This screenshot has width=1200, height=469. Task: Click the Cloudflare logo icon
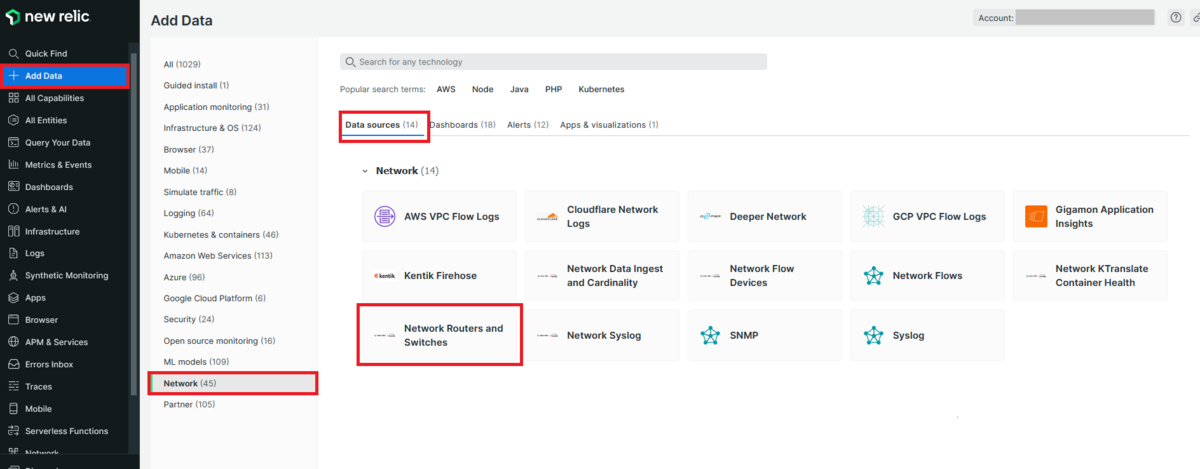pyautogui.click(x=547, y=217)
